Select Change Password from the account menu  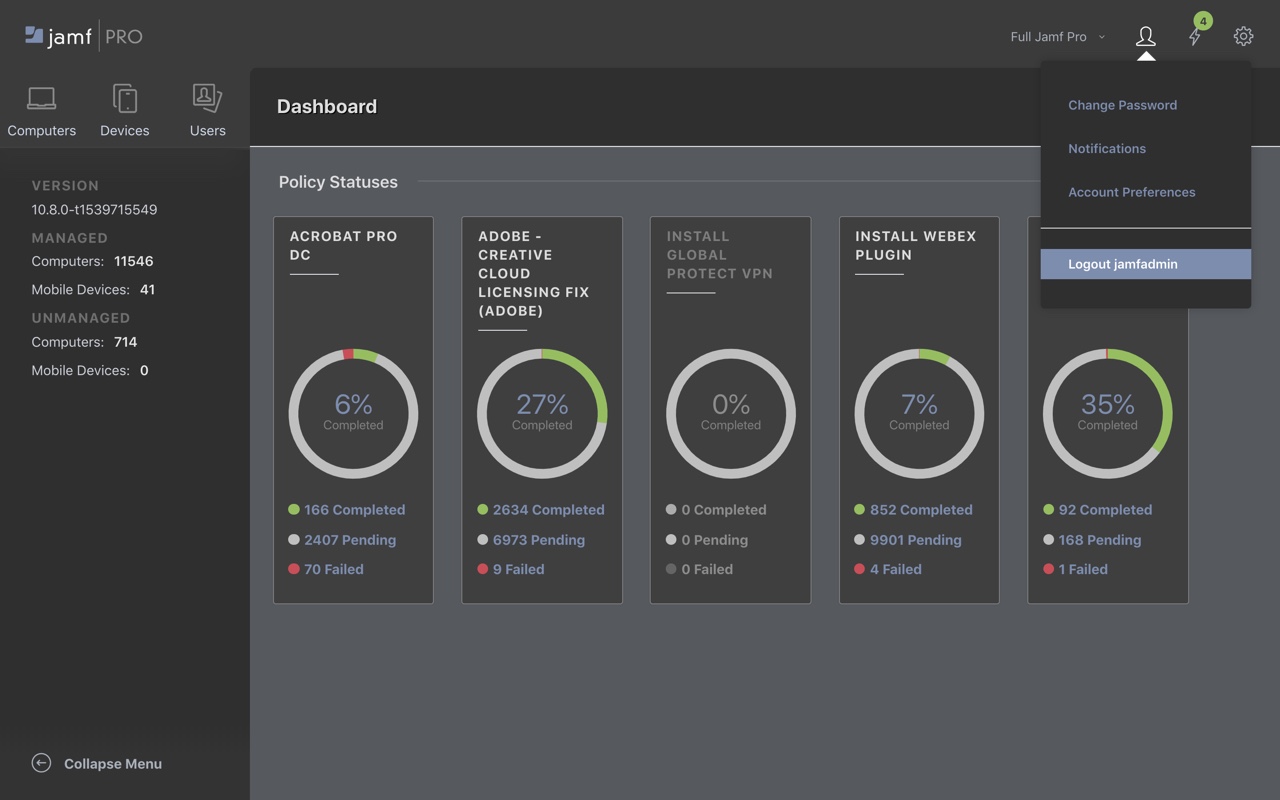tap(1122, 104)
